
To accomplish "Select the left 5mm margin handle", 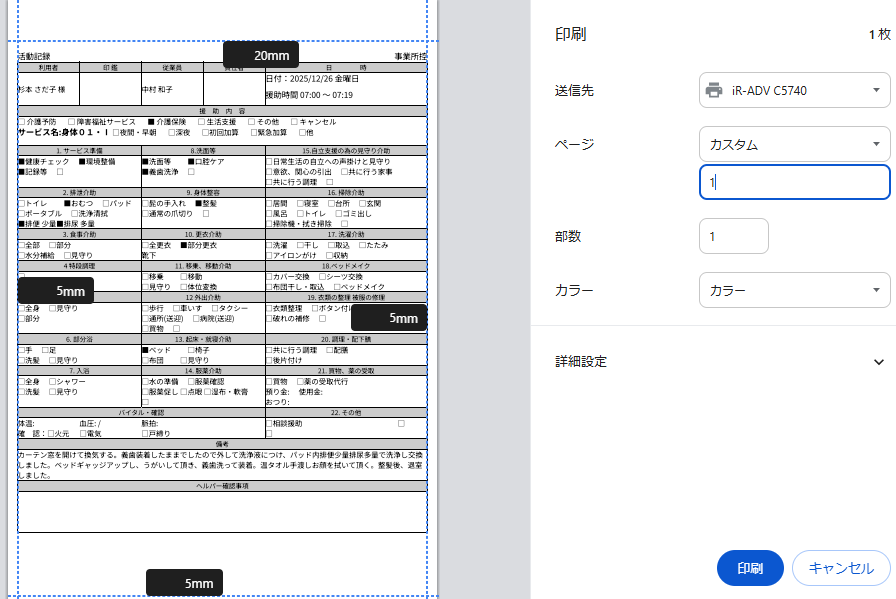I will point(56,291).
